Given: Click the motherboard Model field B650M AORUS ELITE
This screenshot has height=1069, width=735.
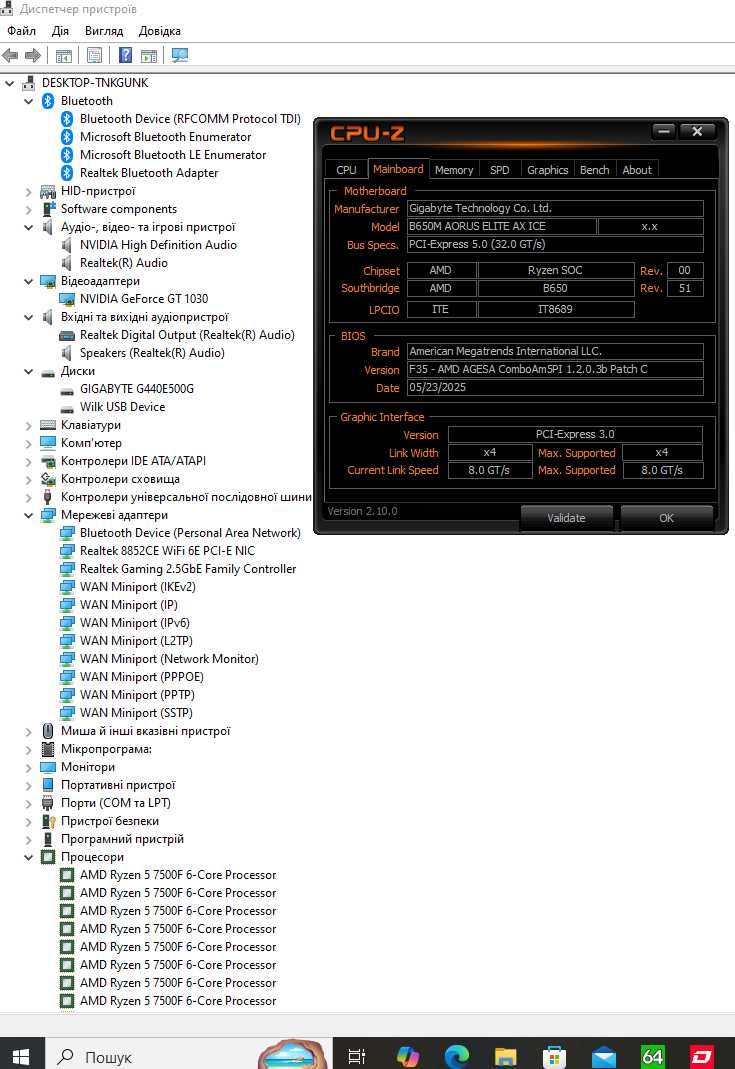Looking at the screenshot, I should tap(501, 226).
